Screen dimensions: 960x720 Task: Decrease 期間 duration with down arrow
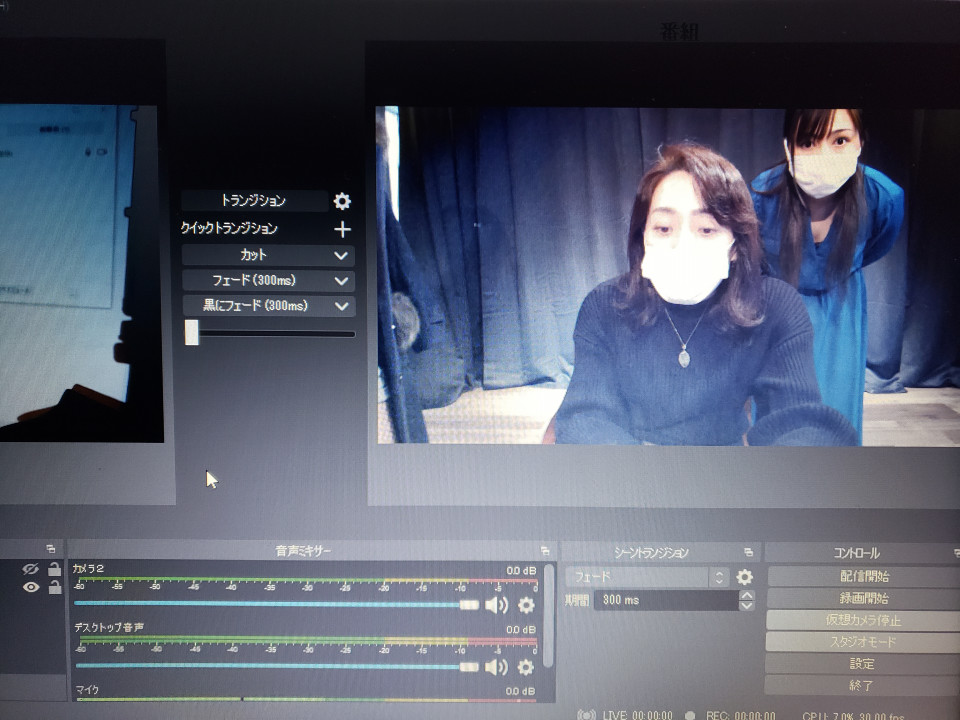tap(746, 606)
